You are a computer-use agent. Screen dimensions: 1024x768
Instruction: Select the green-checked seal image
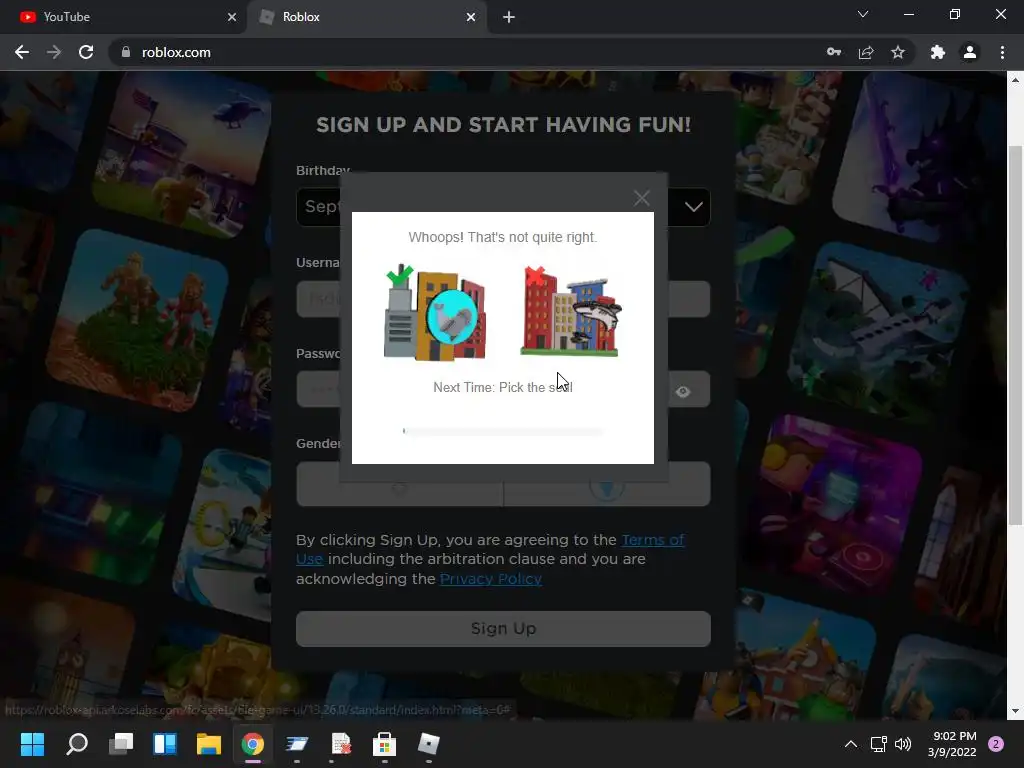pyautogui.click(x=436, y=312)
